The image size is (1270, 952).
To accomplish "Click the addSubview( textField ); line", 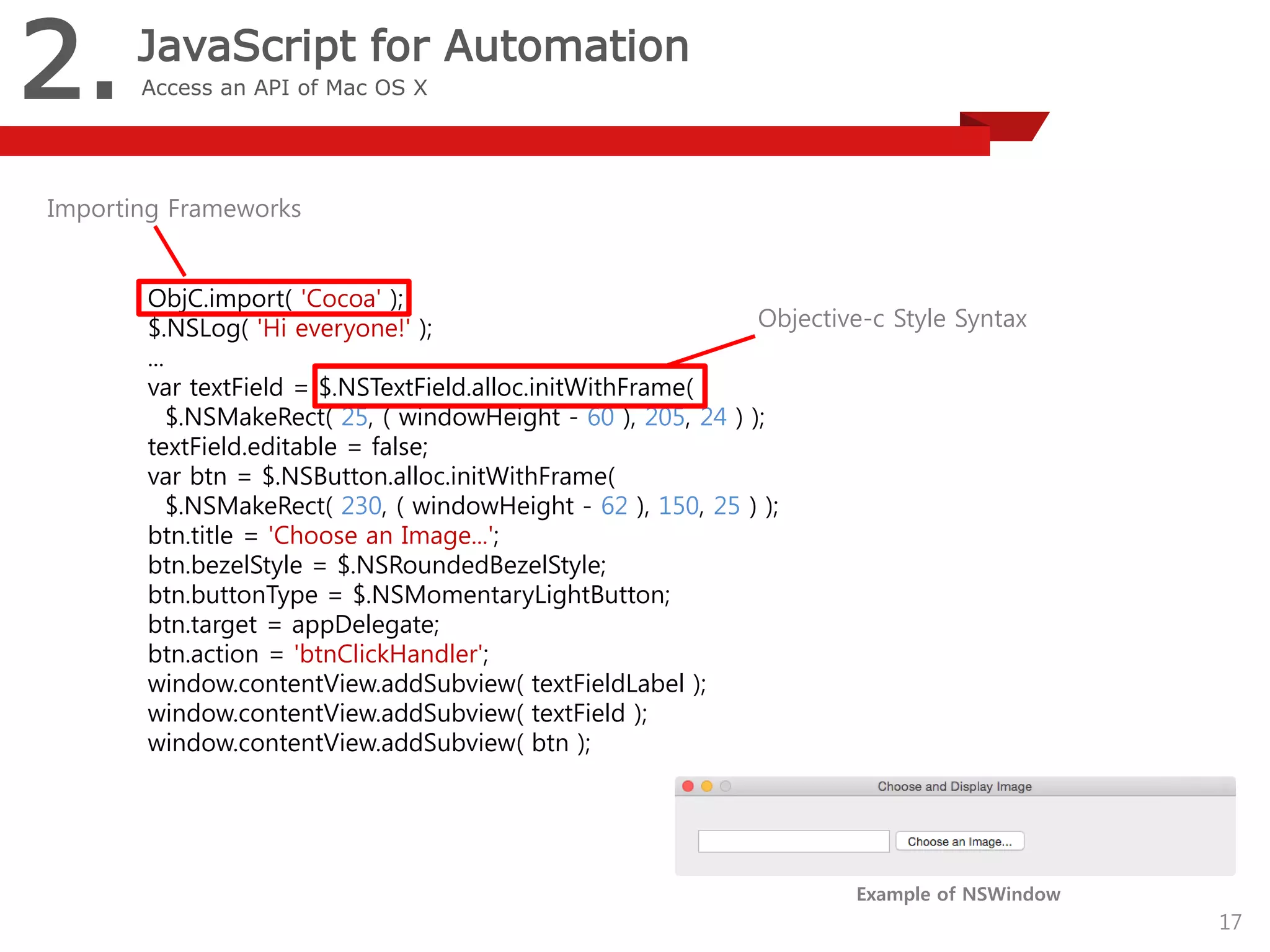I will (397, 713).
